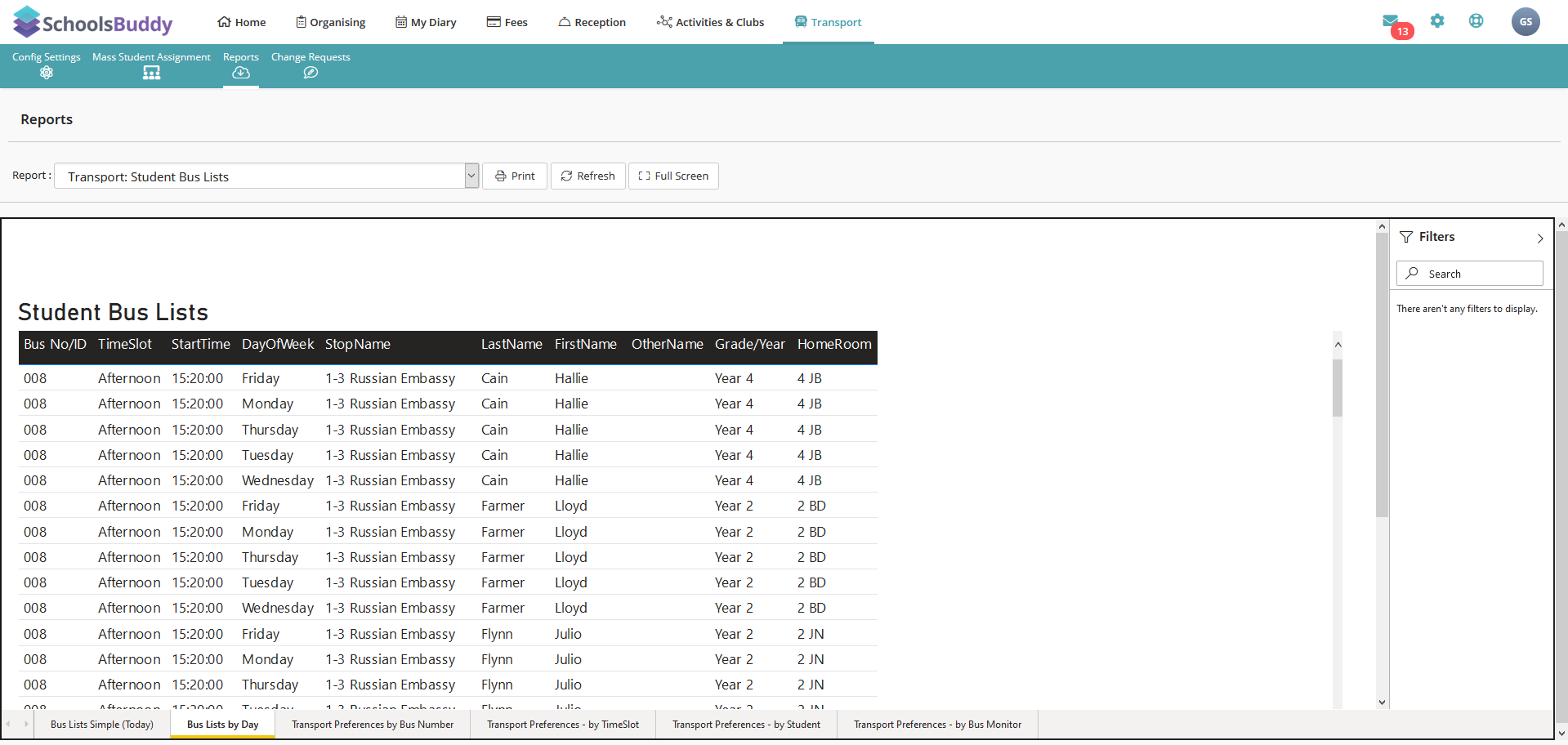Screen dimensions: 1568x745
Task: Open Transport Preferences - by TimeSlot tab
Action: coord(563,725)
